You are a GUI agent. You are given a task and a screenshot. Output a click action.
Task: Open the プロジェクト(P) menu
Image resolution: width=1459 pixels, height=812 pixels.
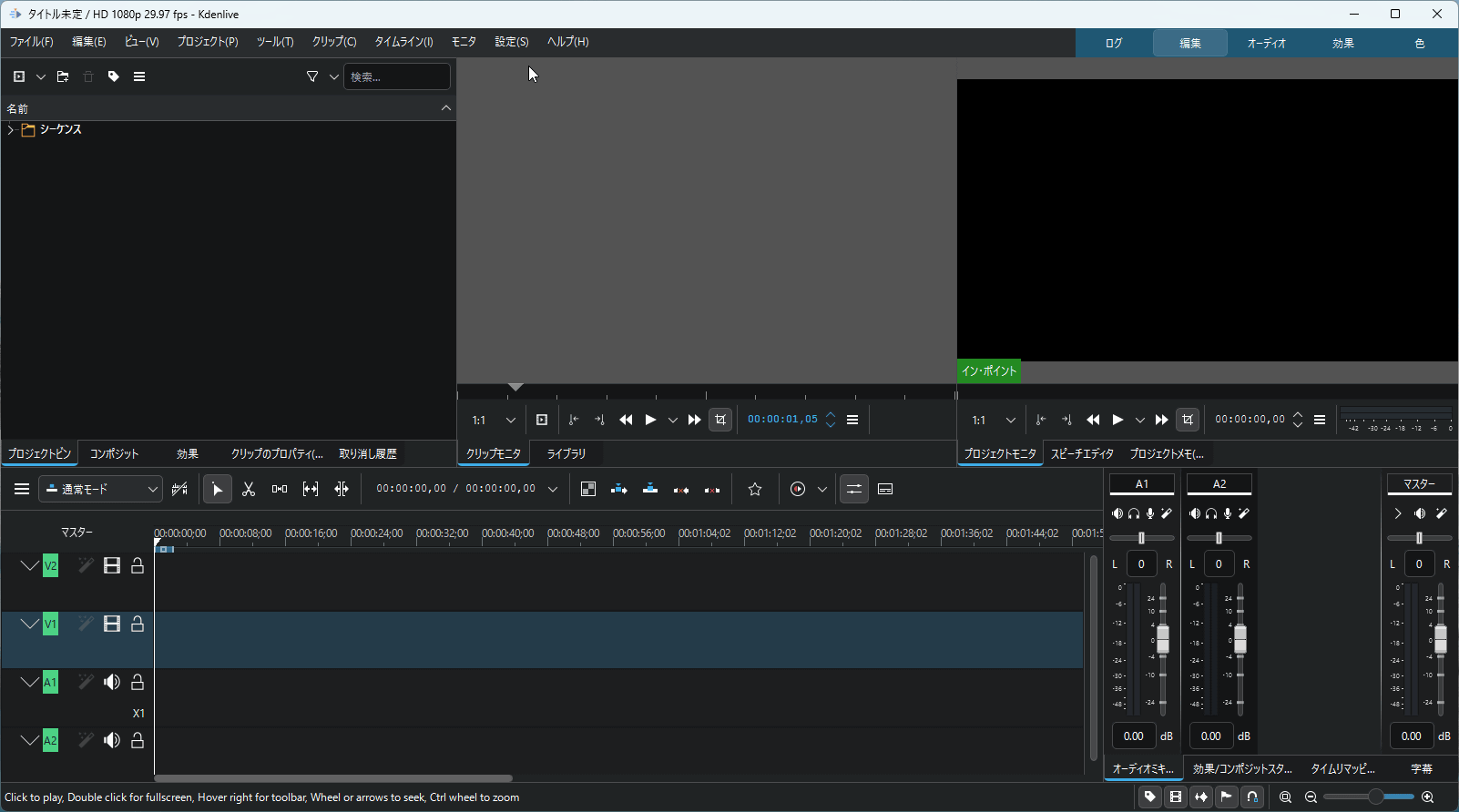208,42
